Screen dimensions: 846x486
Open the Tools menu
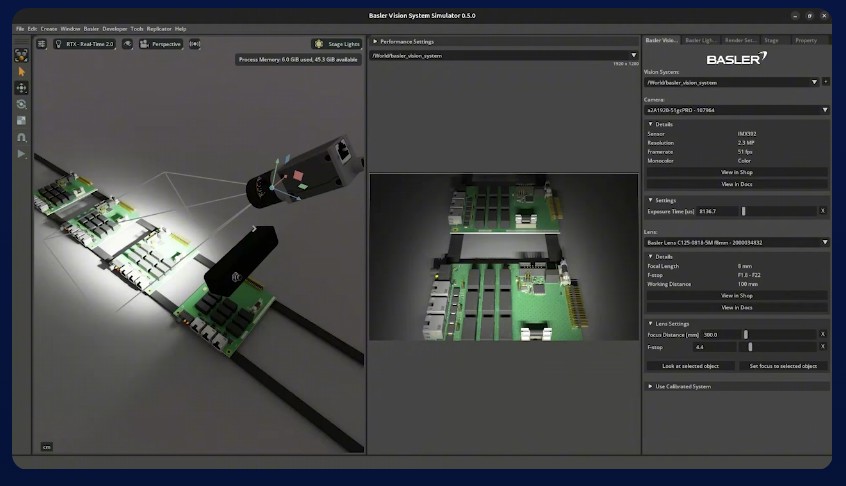tap(137, 29)
